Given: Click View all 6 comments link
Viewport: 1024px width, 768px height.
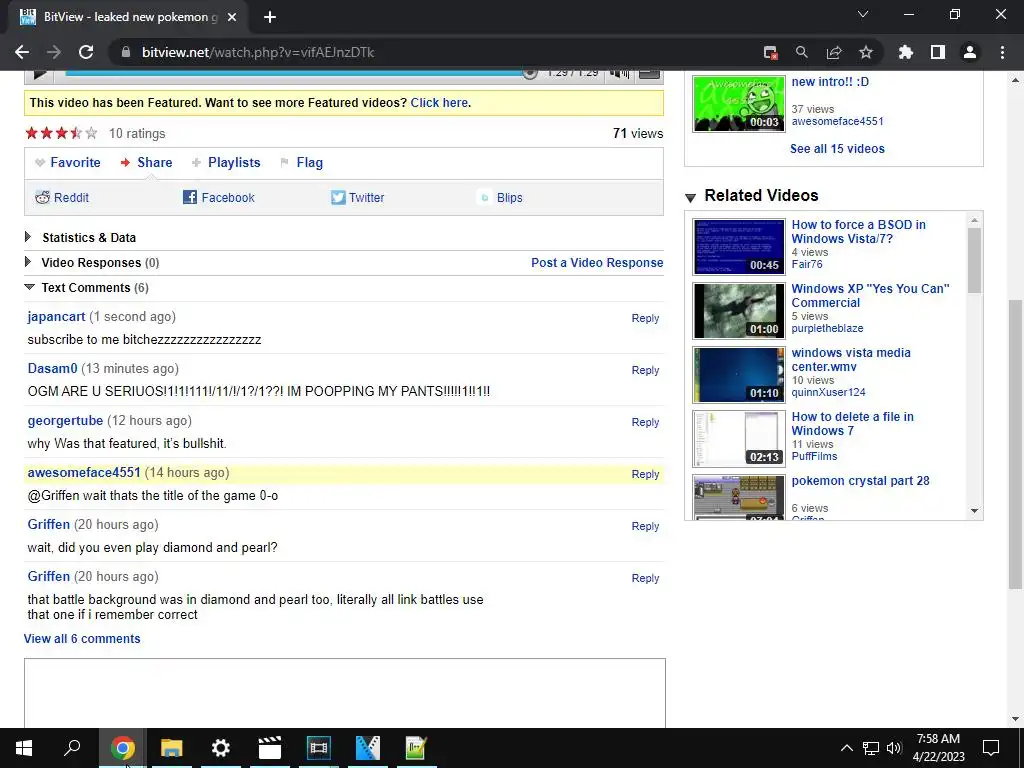Looking at the screenshot, I should 82,639.
